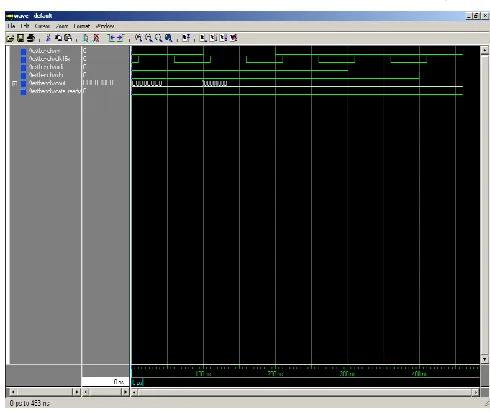Click the first zoom magnifier icon
The height and width of the screenshot is (412, 490).
click(138, 38)
